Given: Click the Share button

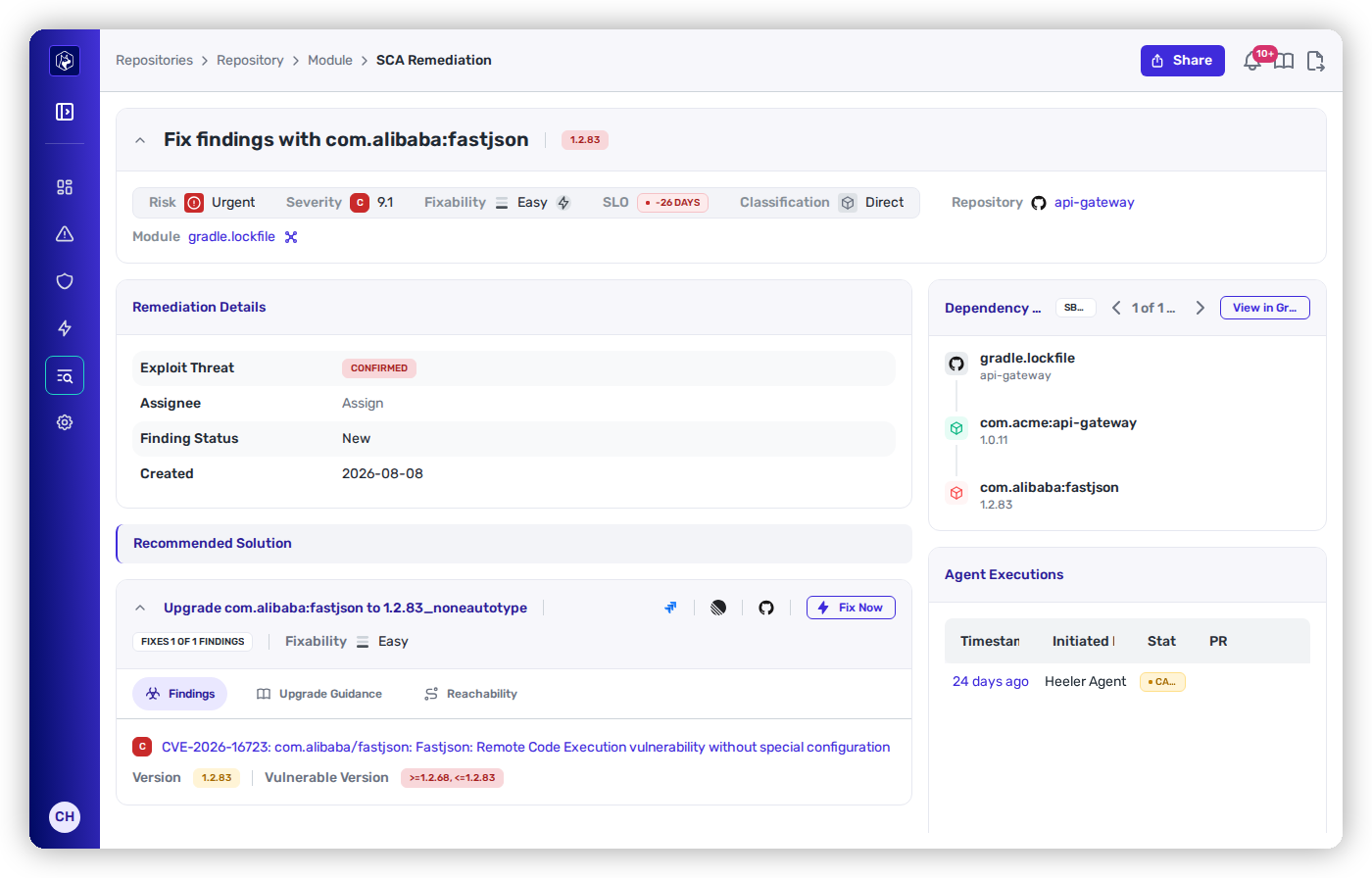Looking at the screenshot, I should point(1183,61).
